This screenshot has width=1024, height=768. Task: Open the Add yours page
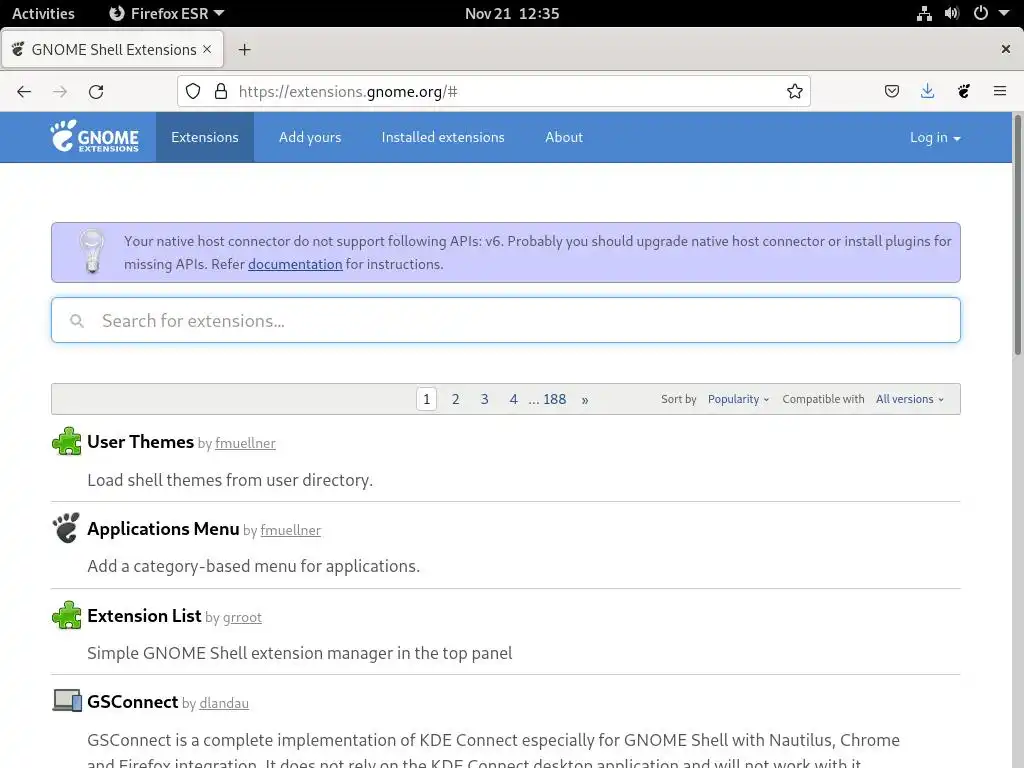tap(310, 137)
